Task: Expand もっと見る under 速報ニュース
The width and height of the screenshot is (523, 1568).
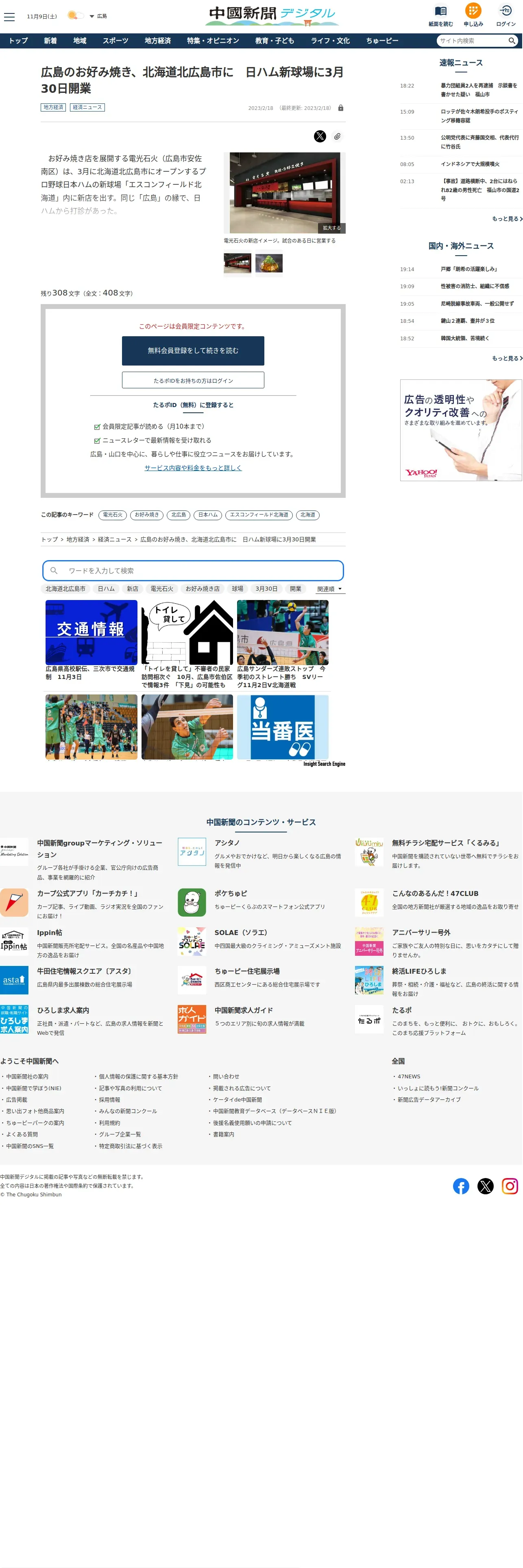Action: (x=507, y=219)
